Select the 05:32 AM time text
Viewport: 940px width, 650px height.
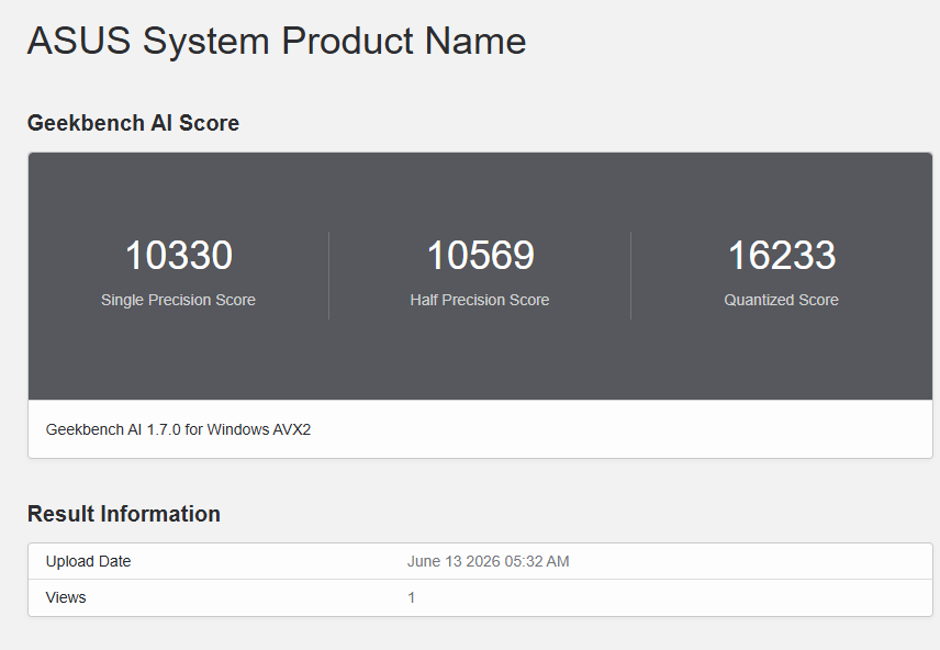[x=537, y=561]
